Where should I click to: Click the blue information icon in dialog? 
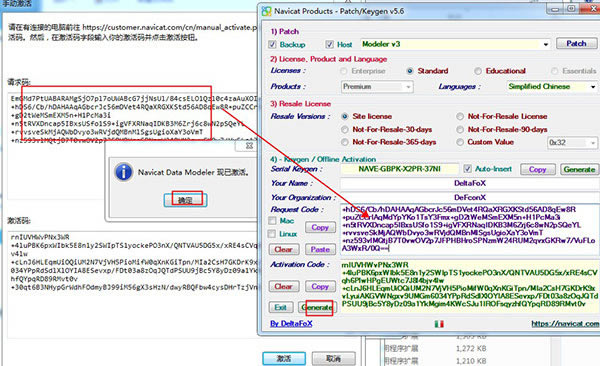pyautogui.click(x=124, y=172)
